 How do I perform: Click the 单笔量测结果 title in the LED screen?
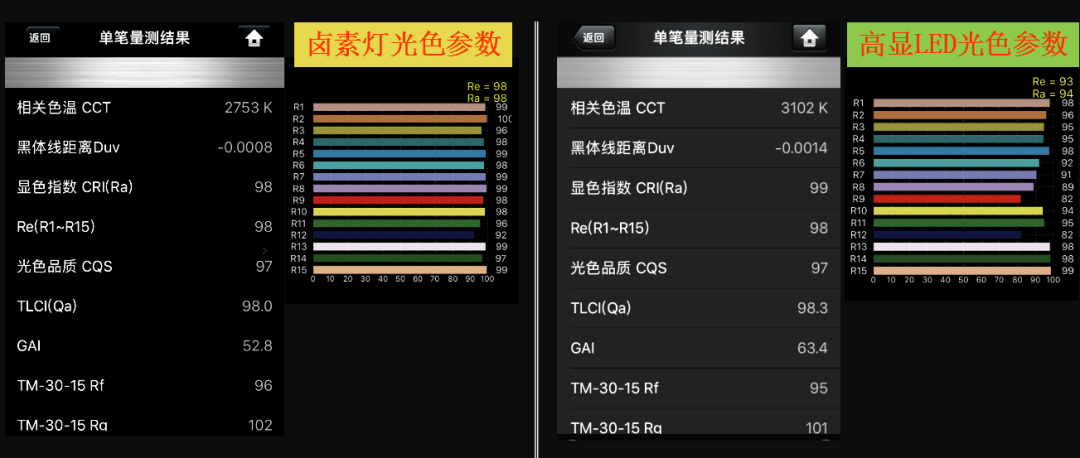(699, 37)
